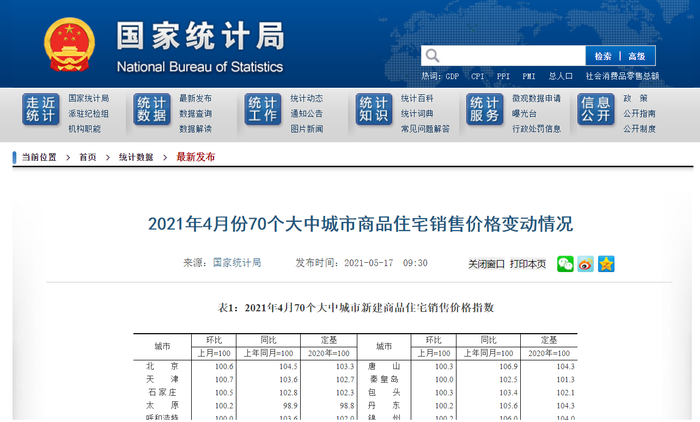The image size is (700, 422).
Task: Open 最新发布 under 统计数据 menu
Action: 196,98
